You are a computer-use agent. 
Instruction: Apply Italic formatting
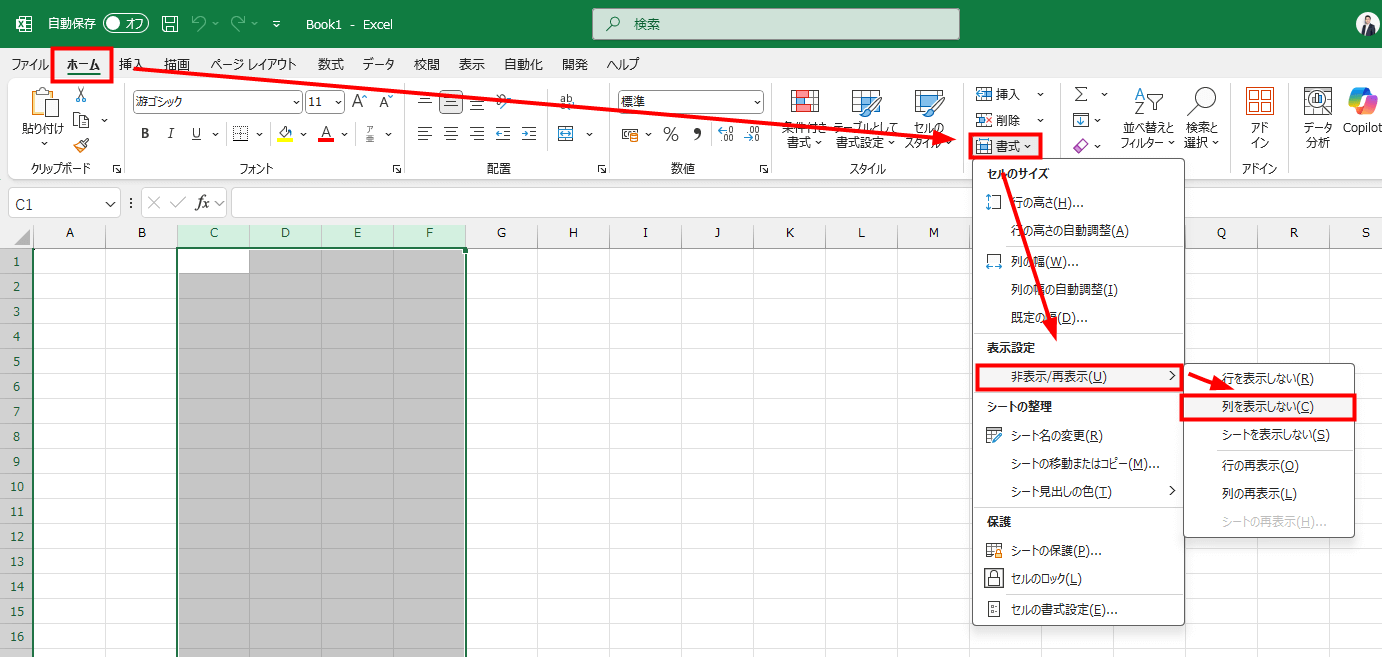pos(170,134)
